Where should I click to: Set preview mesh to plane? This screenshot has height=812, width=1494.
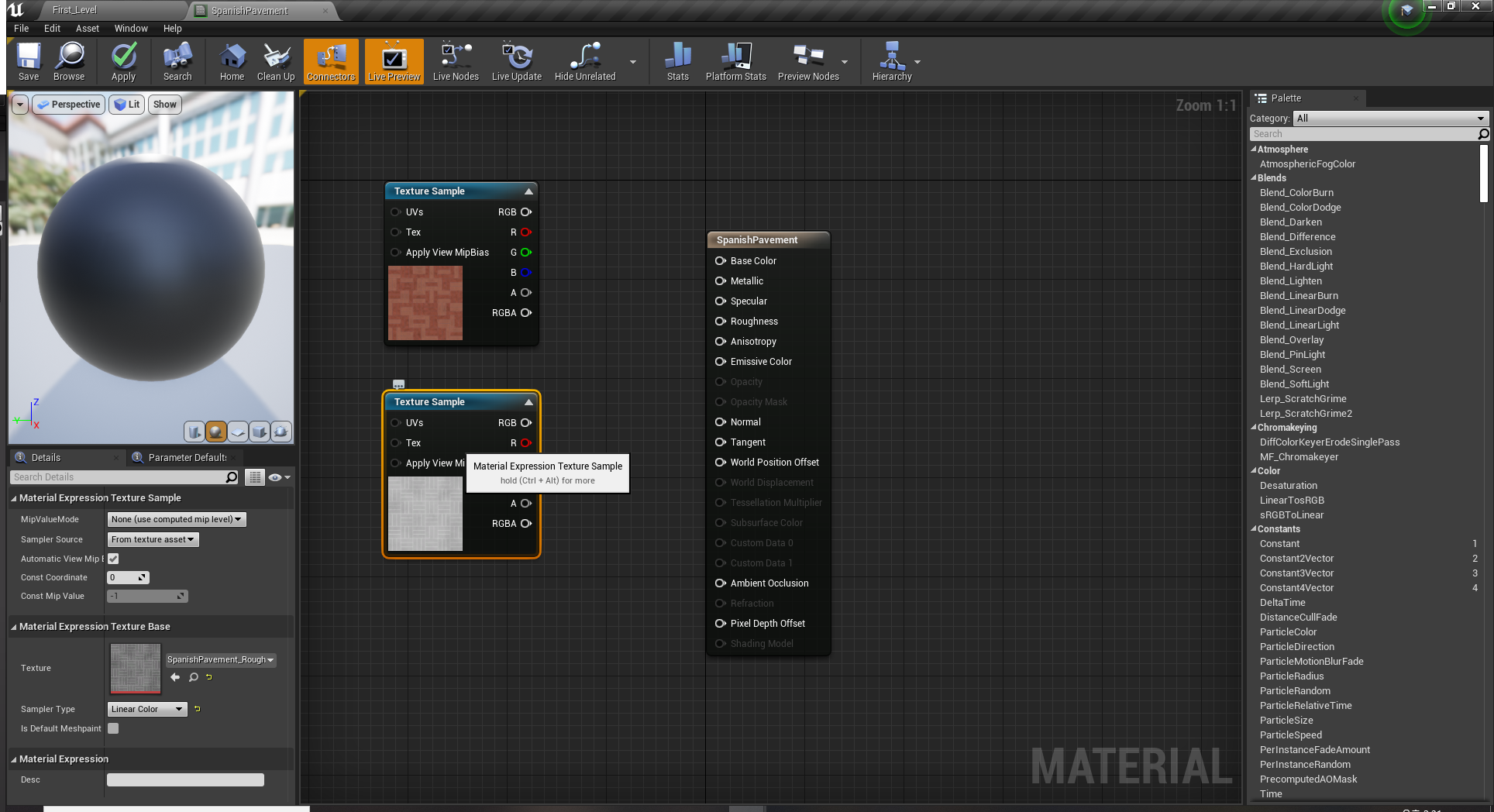pos(238,432)
